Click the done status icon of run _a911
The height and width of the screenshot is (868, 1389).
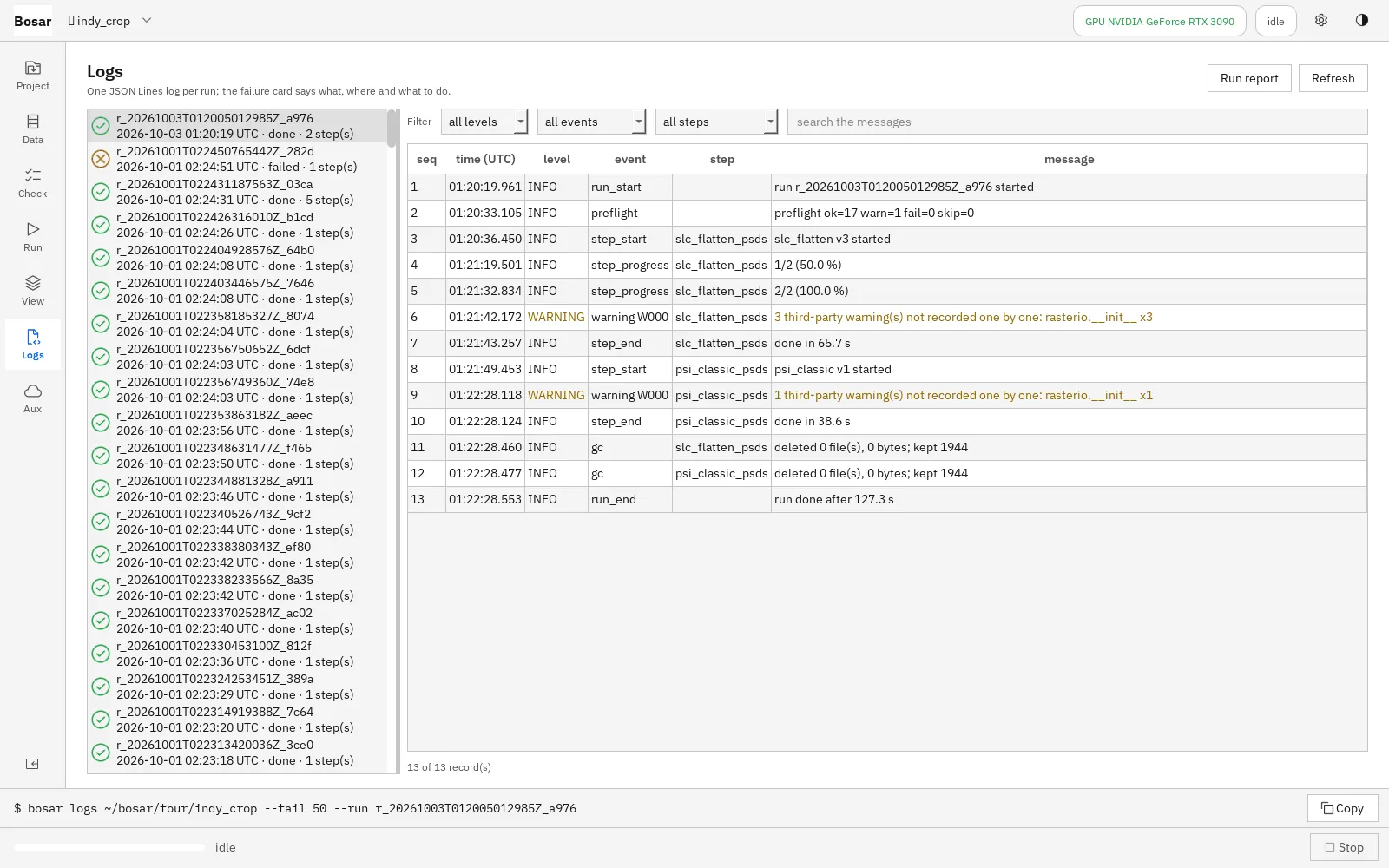pyautogui.click(x=101, y=489)
